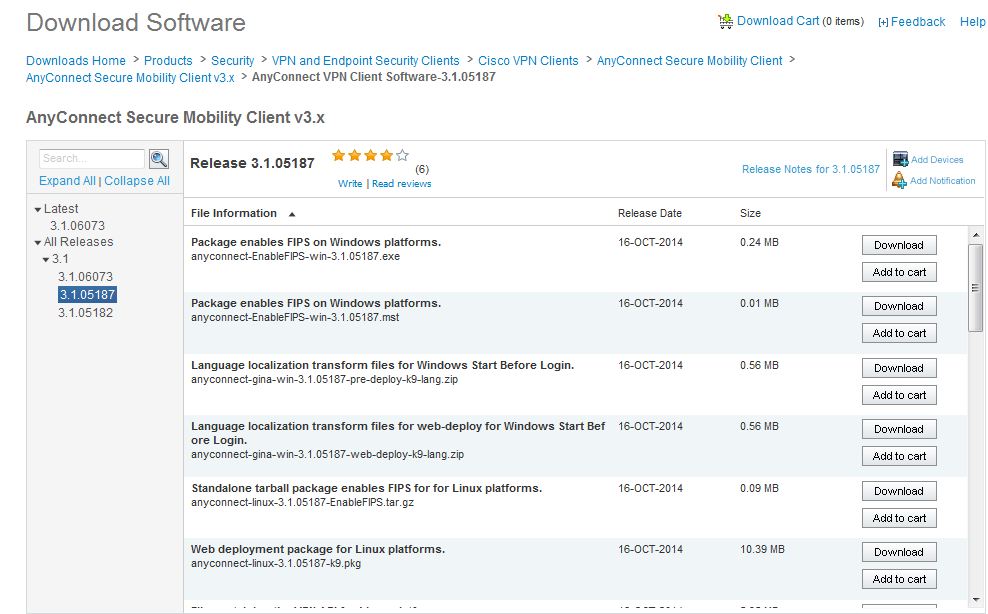Open the Help link

[972, 22]
